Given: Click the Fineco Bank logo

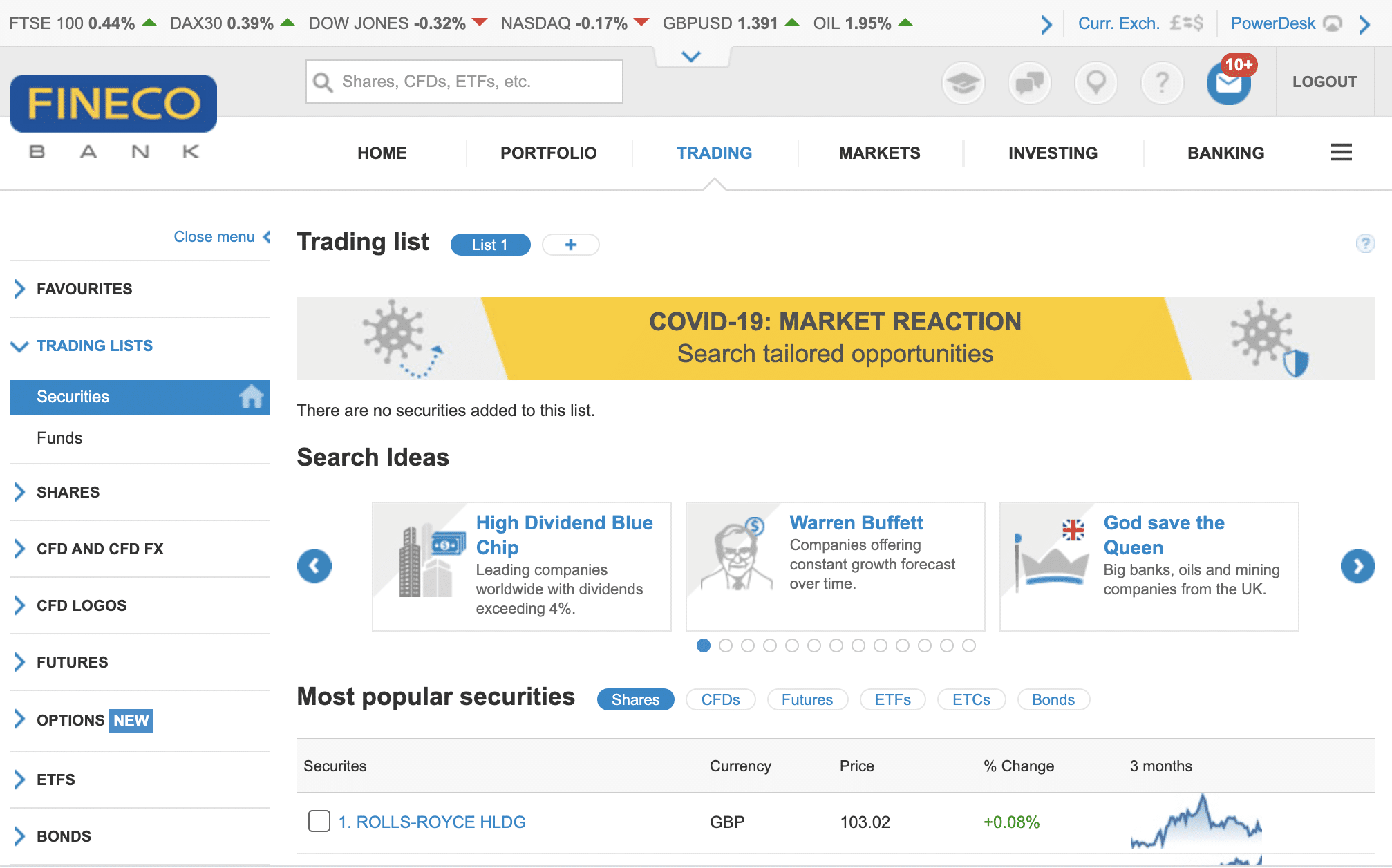Looking at the screenshot, I should tap(113, 117).
